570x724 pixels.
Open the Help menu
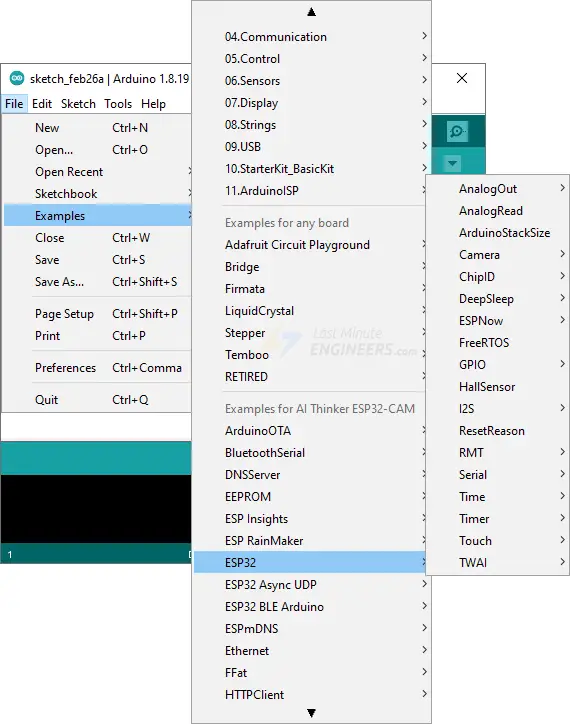tap(153, 104)
